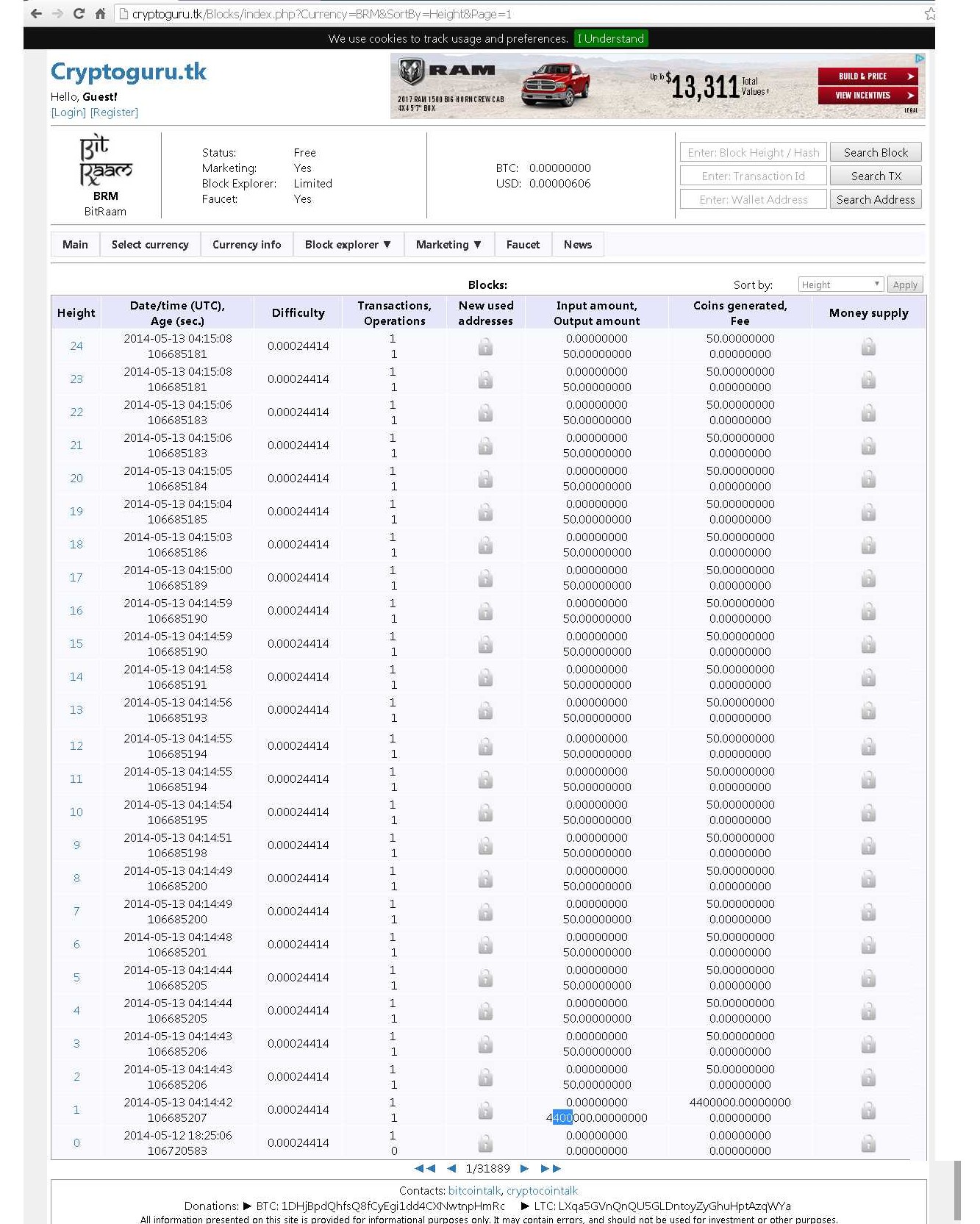This screenshot has width=980, height=1224.
Task: Click Money supply lock icon in row 1
Action: click(868, 1111)
